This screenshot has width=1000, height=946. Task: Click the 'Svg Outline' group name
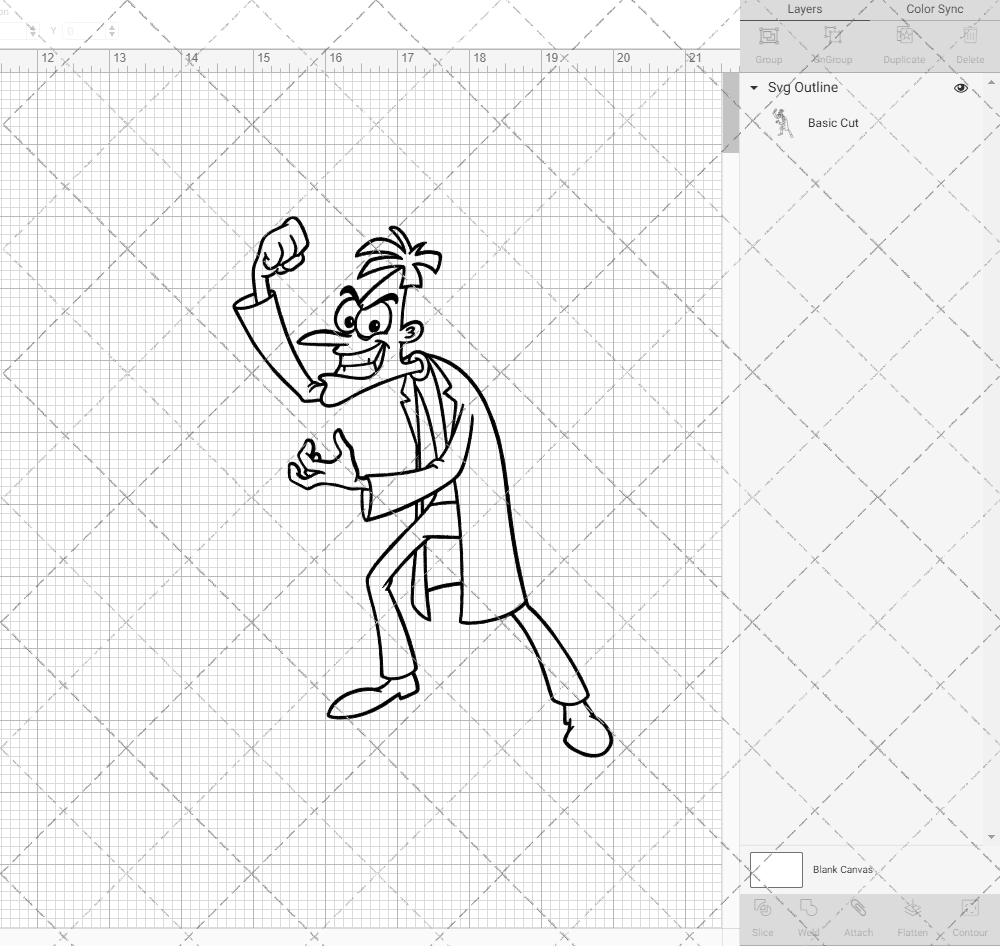pyautogui.click(x=802, y=87)
